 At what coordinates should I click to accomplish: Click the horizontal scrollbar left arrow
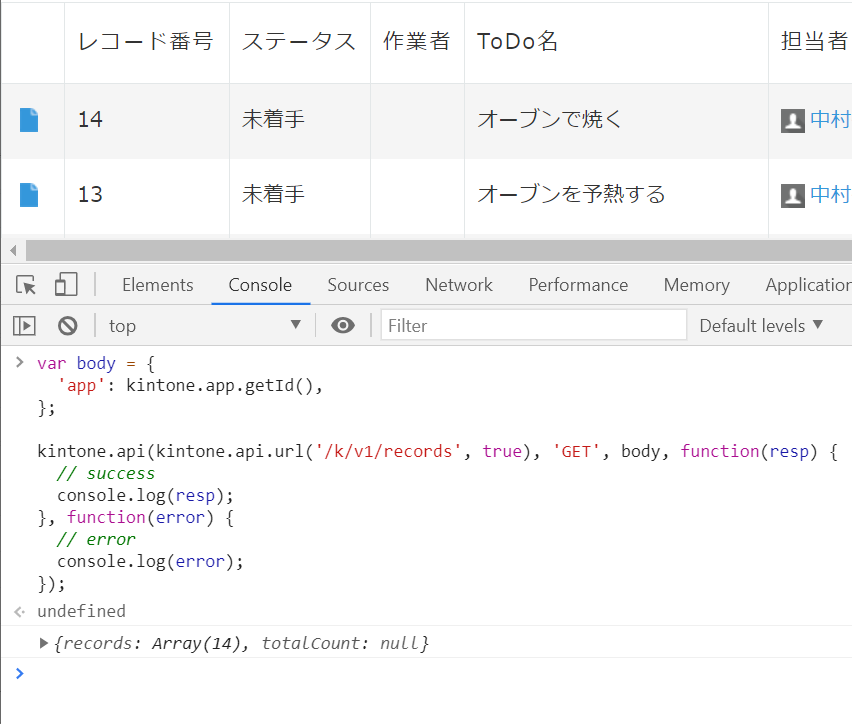(x=14, y=251)
